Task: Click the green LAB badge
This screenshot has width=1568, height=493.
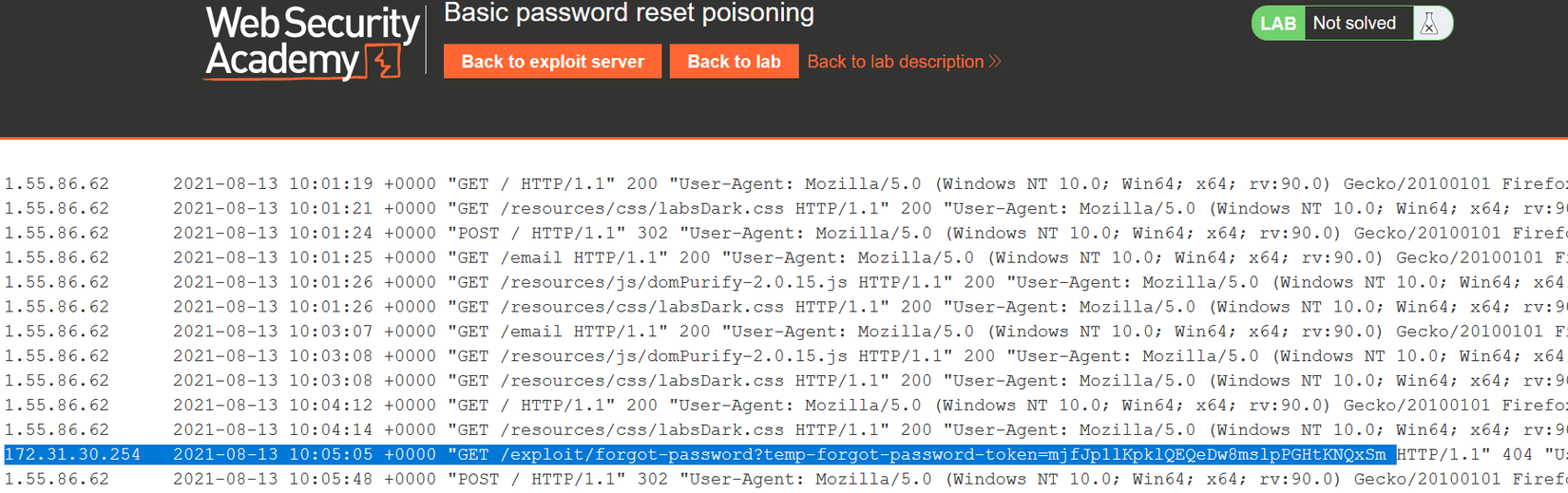Action: click(1277, 24)
